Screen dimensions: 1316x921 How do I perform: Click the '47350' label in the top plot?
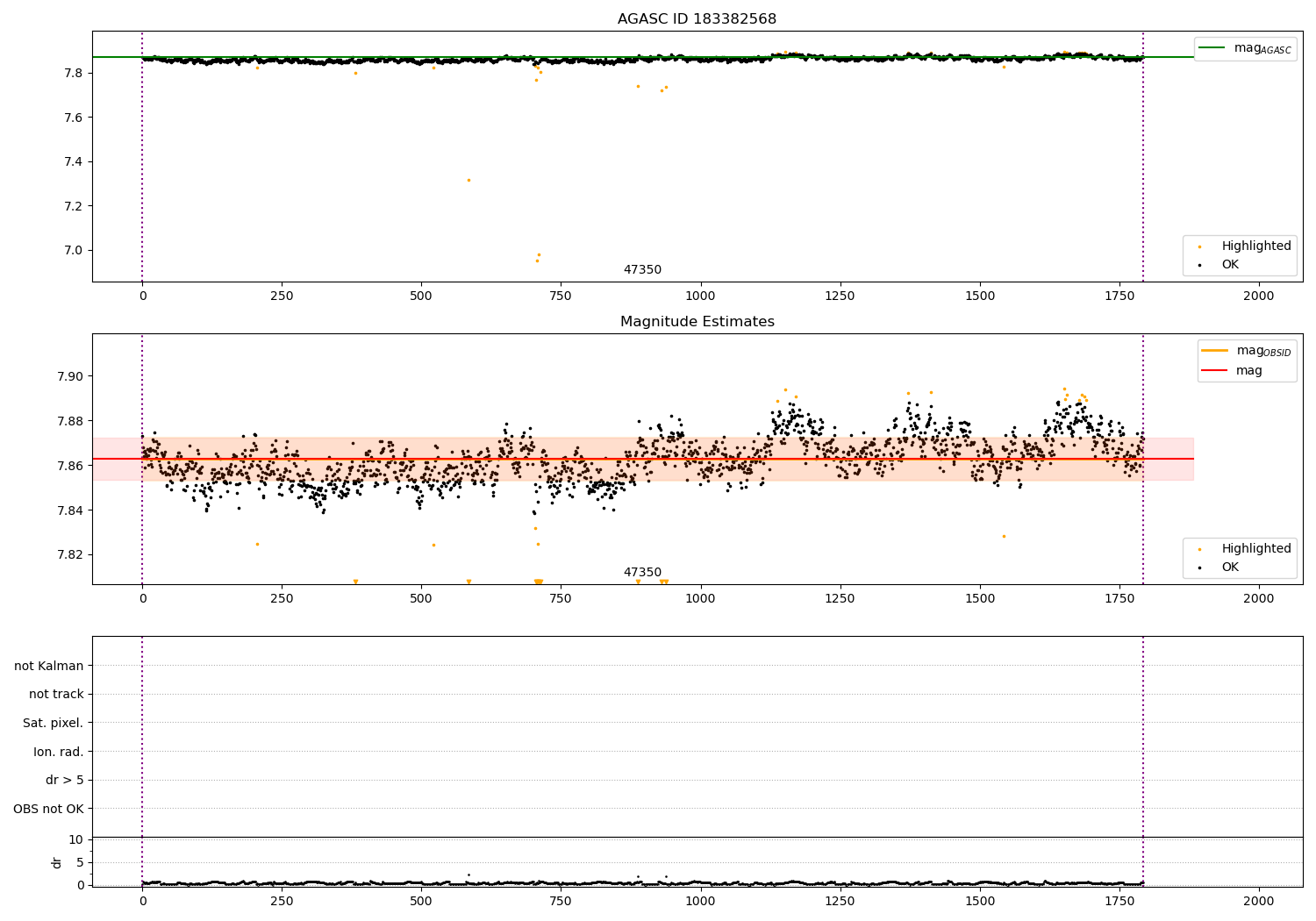coord(642,270)
